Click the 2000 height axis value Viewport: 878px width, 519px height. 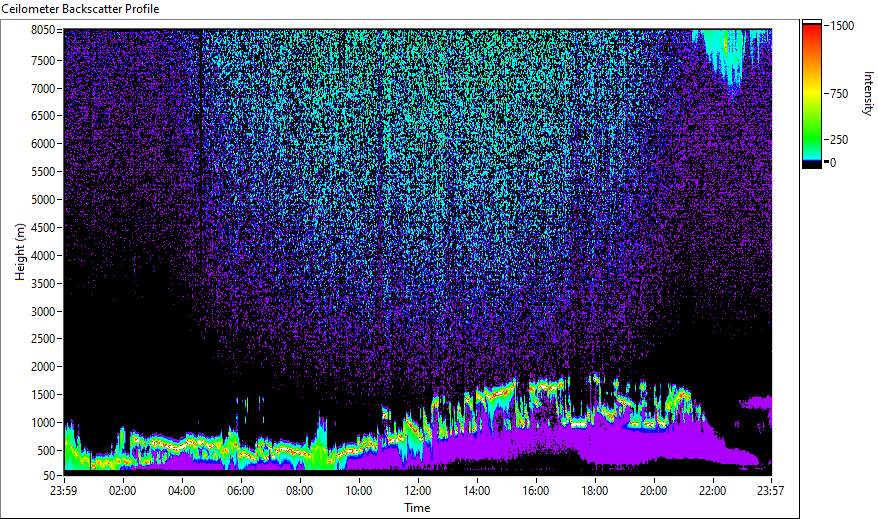click(x=43, y=367)
